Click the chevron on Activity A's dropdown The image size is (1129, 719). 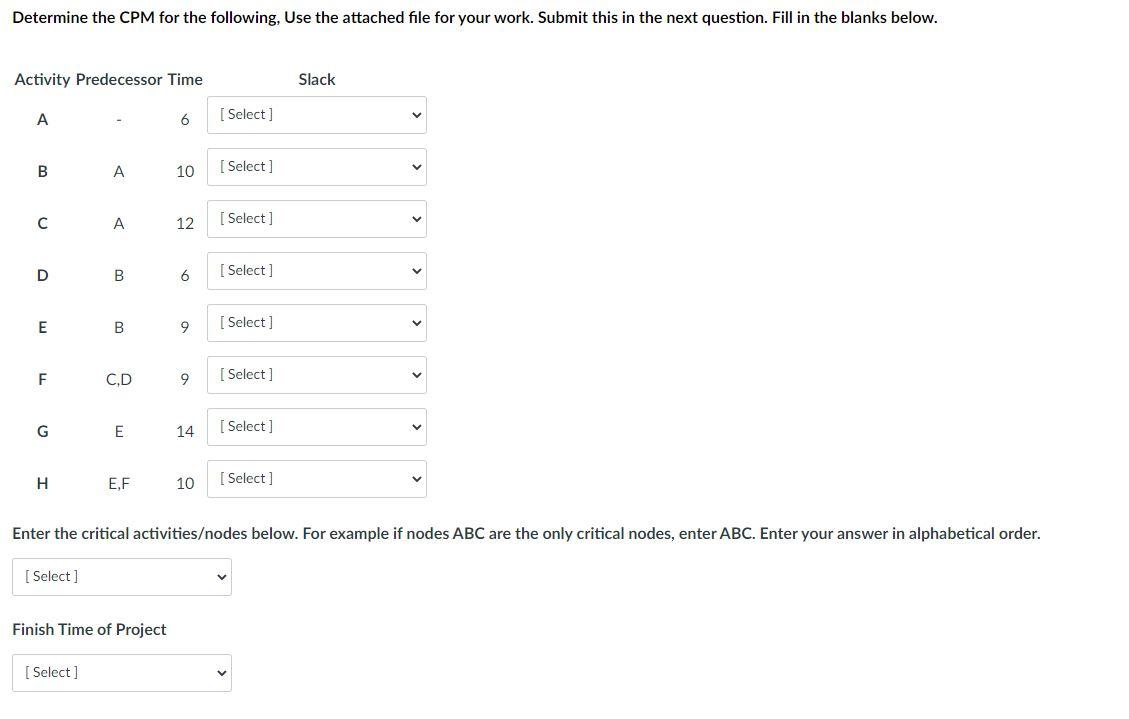pyautogui.click(x=415, y=114)
